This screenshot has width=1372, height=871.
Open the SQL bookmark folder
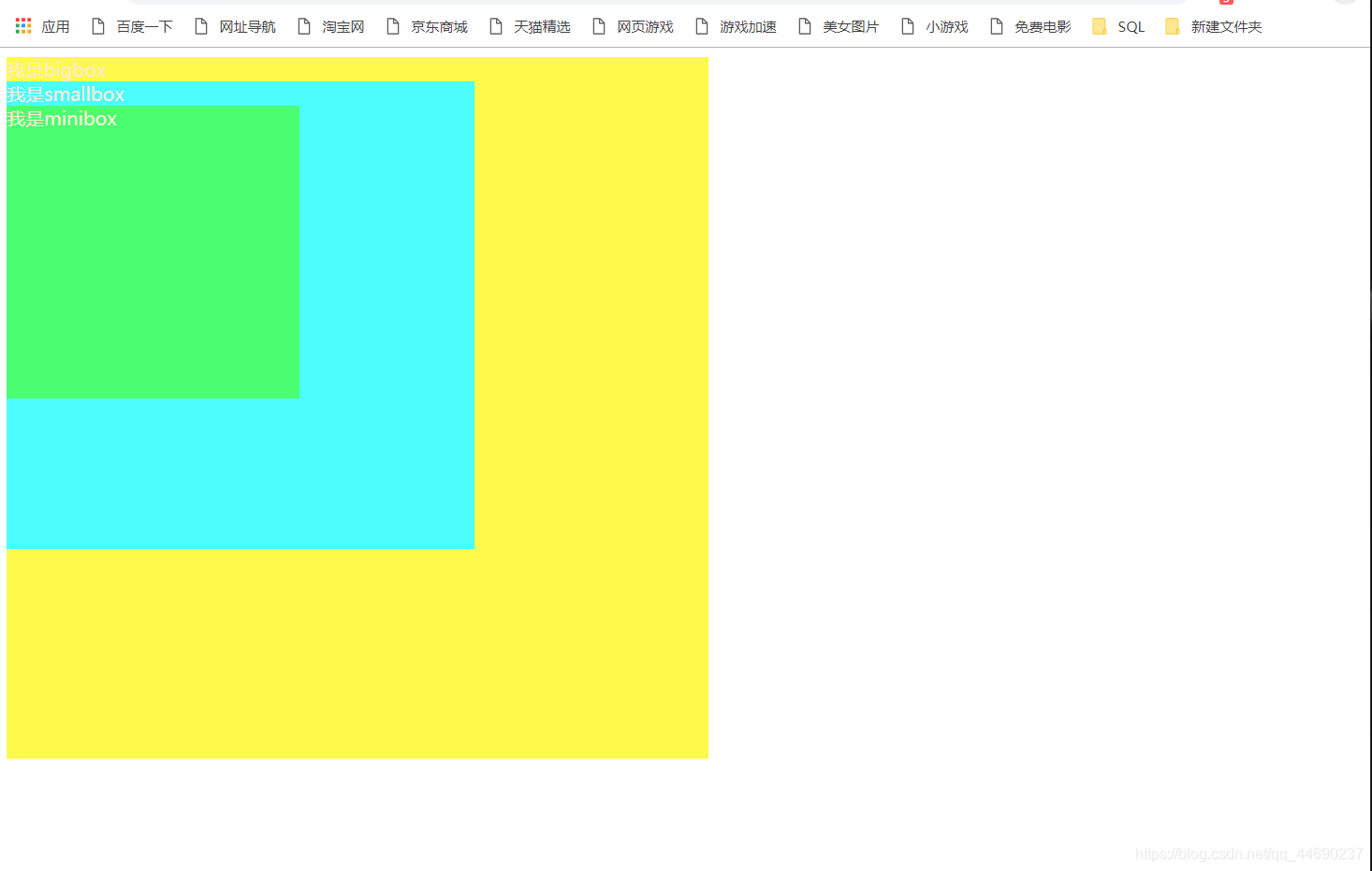(x=1118, y=26)
